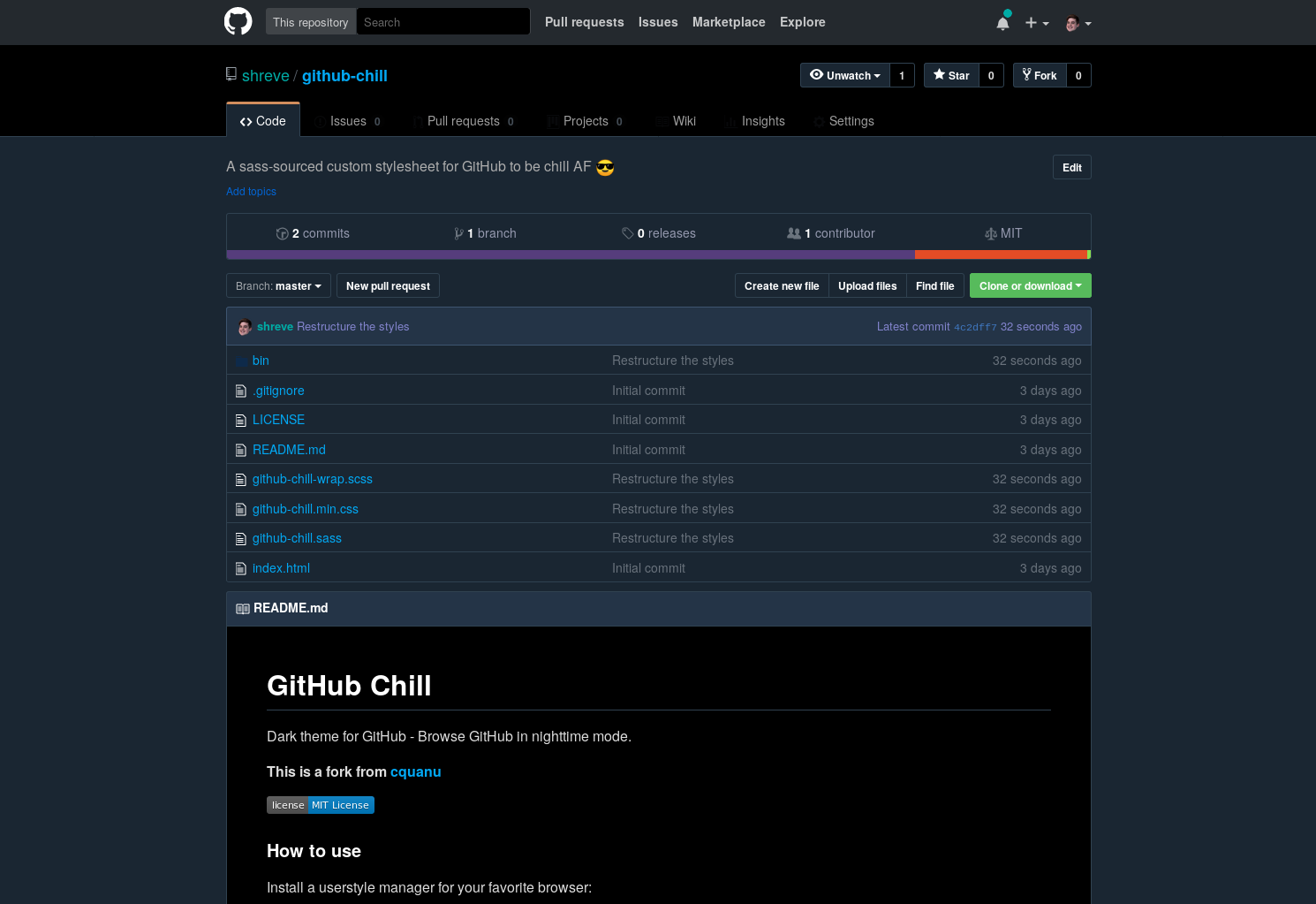Image resolution: width=1316 pixels, height=904 pixels.
Task: Open the cquanu link in the README
Action: tap(415, 771)
